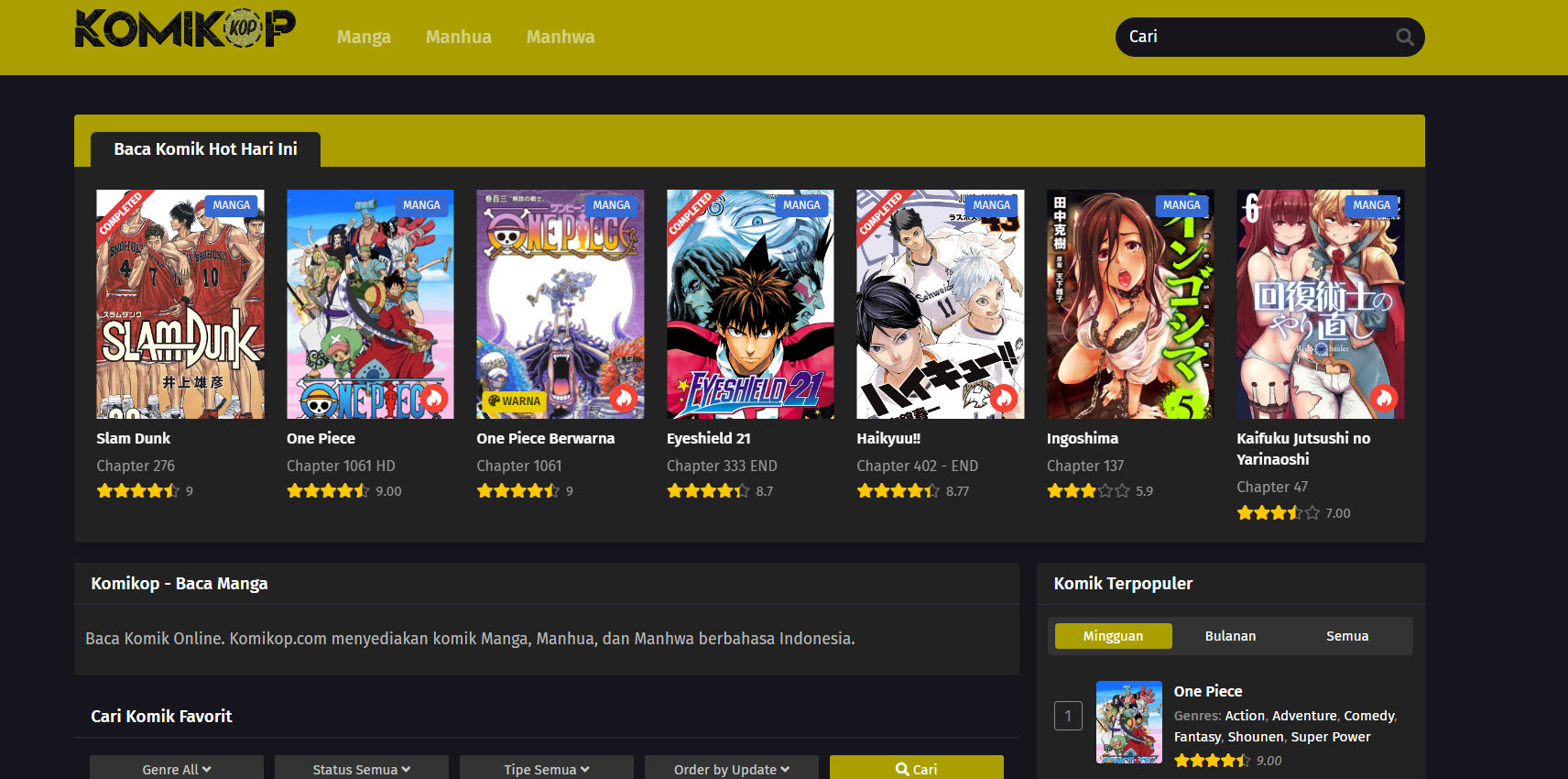Click the COMPLETED ribbon on Haikyuu!! cover
The width and height of the screenshot is (1568, 779).
coord(881,214)
